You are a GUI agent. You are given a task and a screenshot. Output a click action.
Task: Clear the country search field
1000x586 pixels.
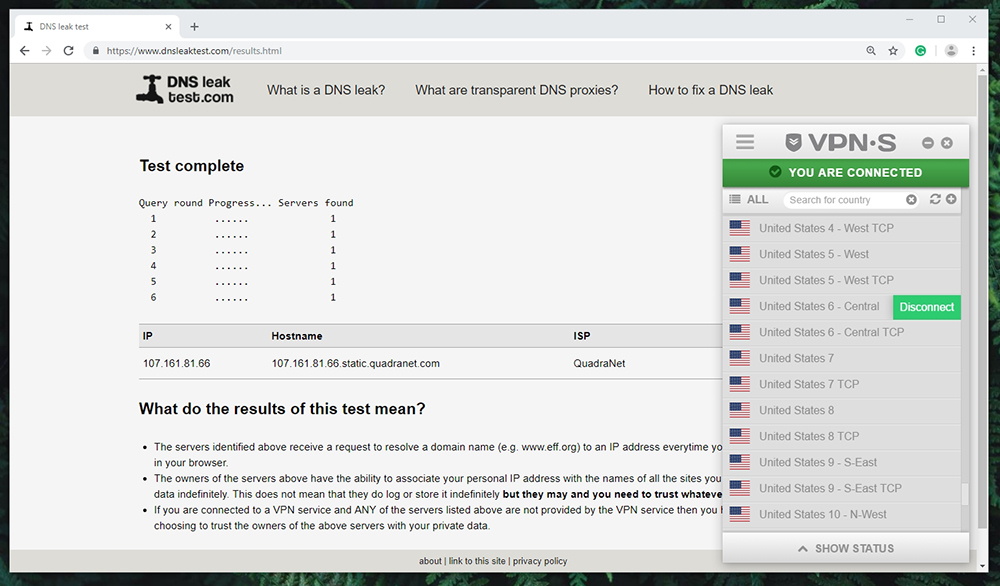tap(911, 200)
